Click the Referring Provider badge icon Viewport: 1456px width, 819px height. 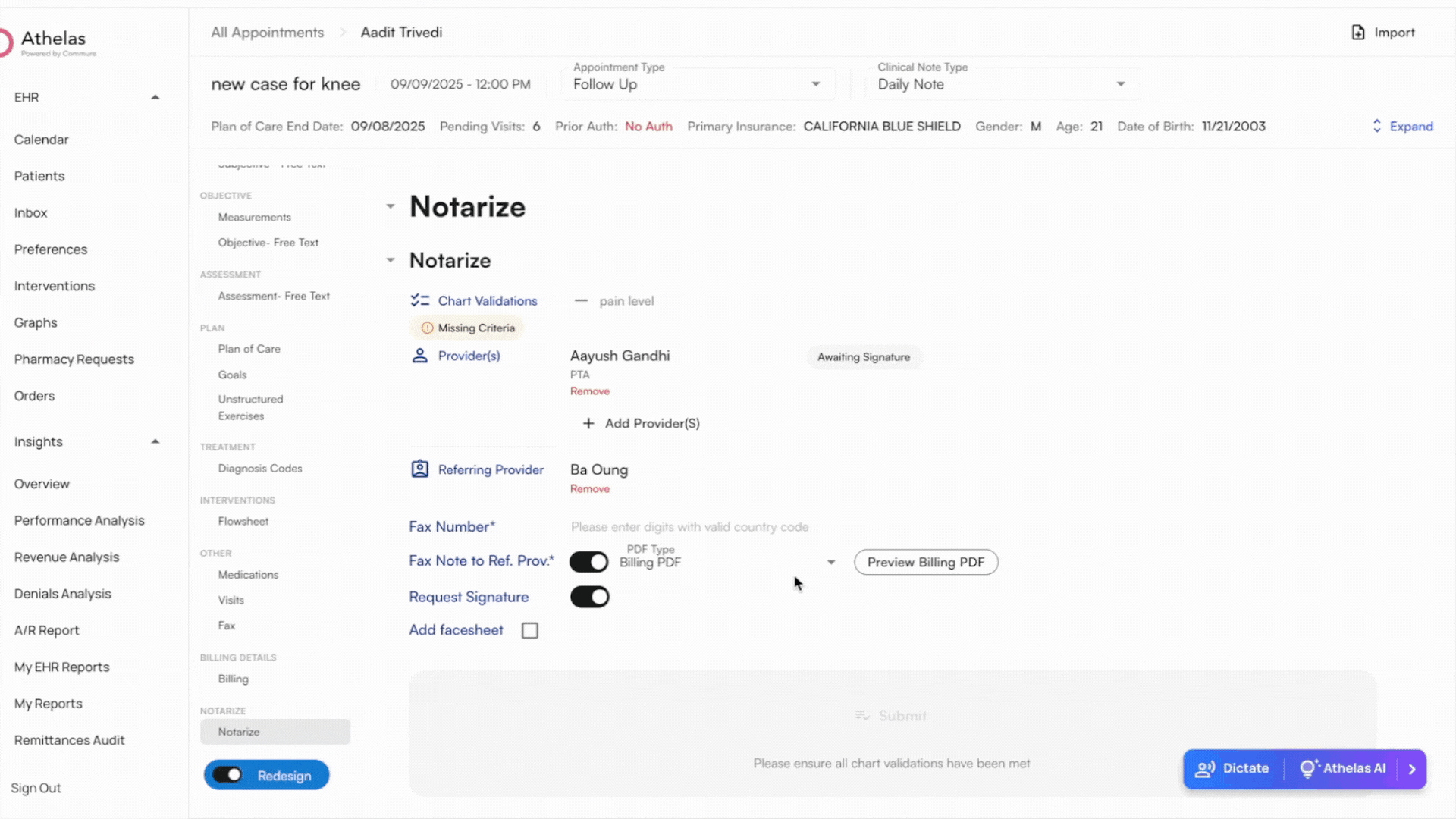tap(419, 469)
